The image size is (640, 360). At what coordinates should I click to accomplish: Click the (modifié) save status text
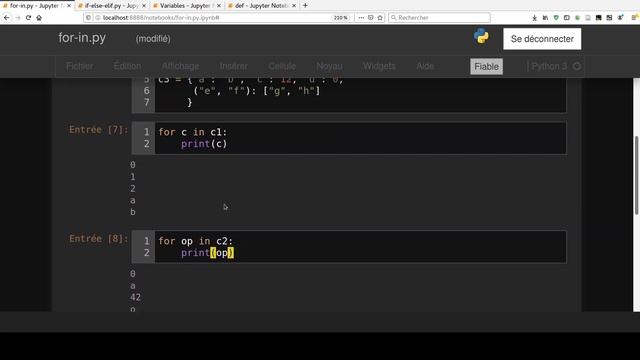point(153,39)
